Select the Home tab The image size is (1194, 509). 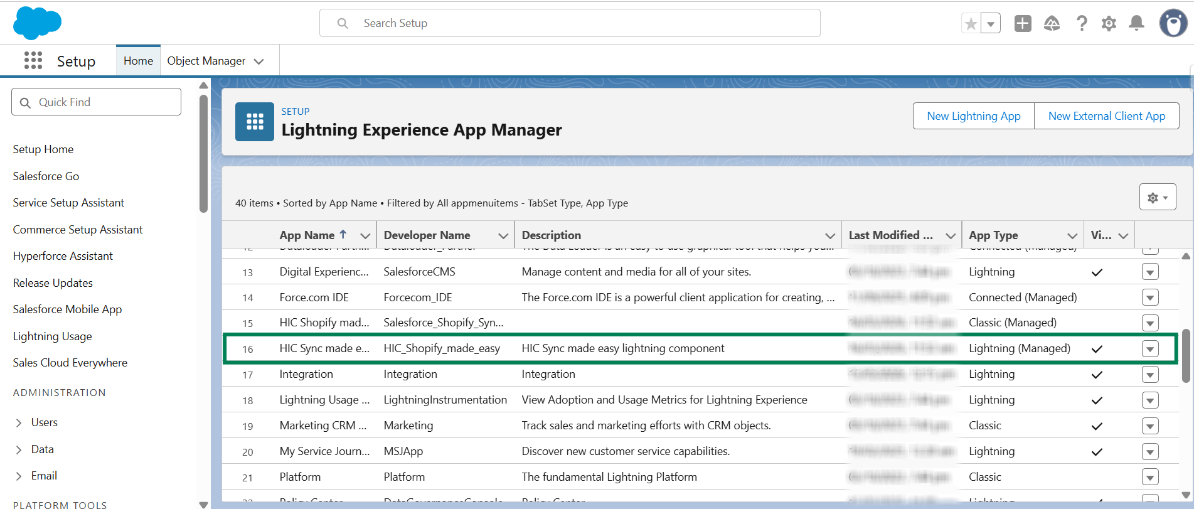138,61
